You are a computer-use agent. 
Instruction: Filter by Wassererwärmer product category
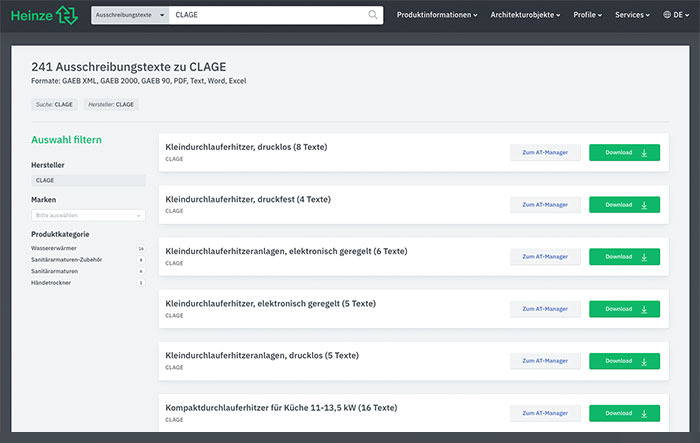pos(54,247)
